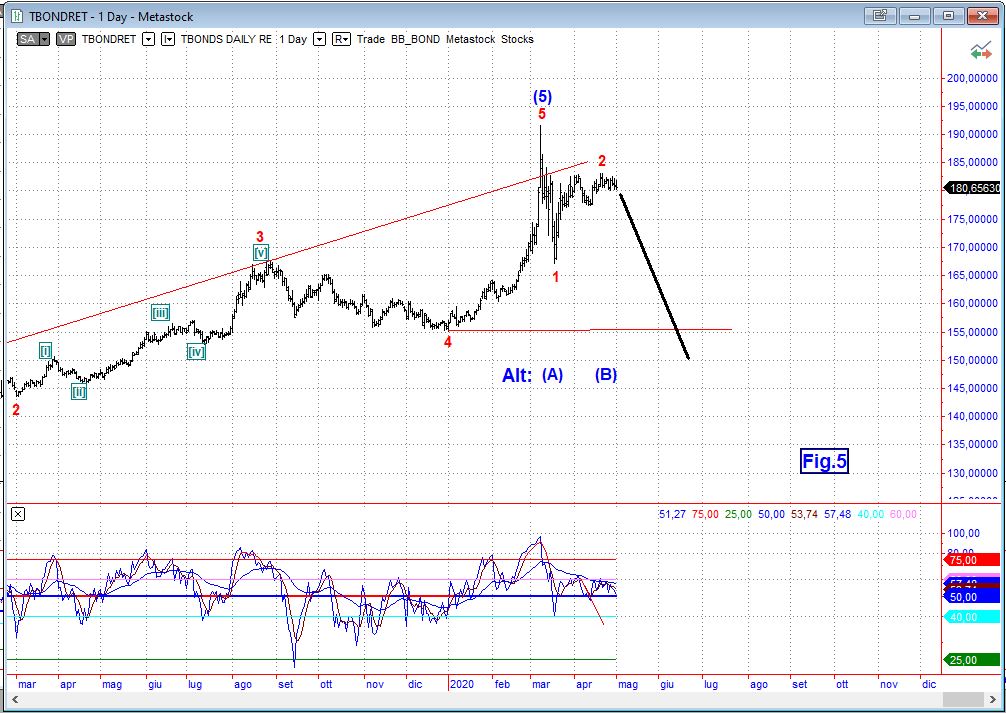Click the 180,65630 current price tag

973,188
